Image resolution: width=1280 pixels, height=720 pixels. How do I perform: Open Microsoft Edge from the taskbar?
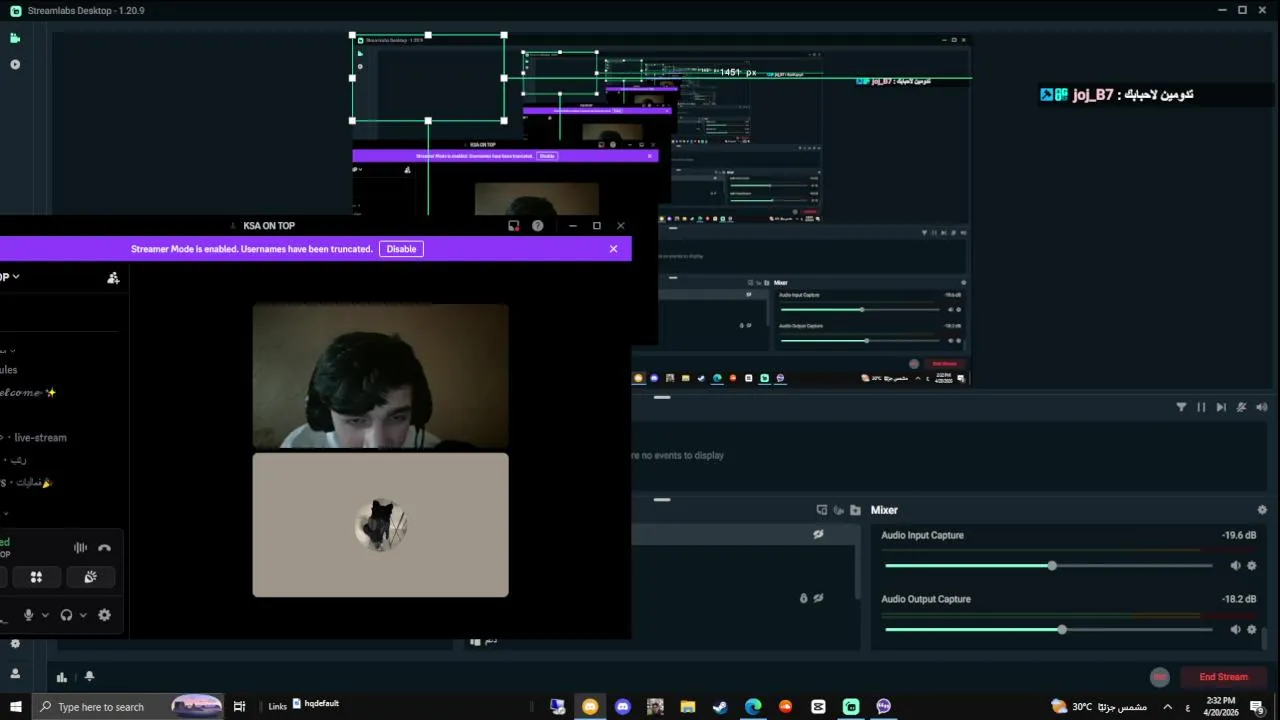[x=753, y=707]
